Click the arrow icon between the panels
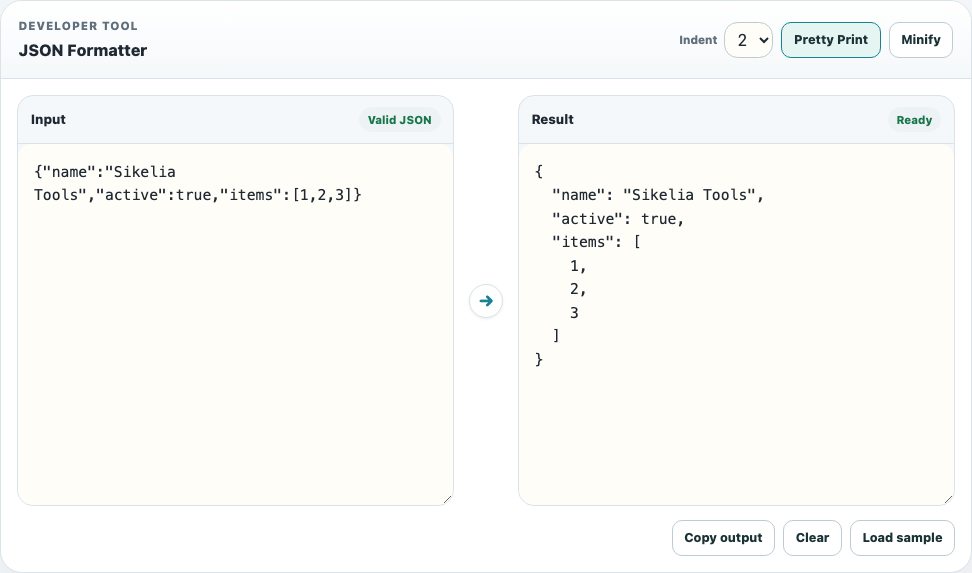The height and width of the screenshot is (573, 972). pos(485,301)
